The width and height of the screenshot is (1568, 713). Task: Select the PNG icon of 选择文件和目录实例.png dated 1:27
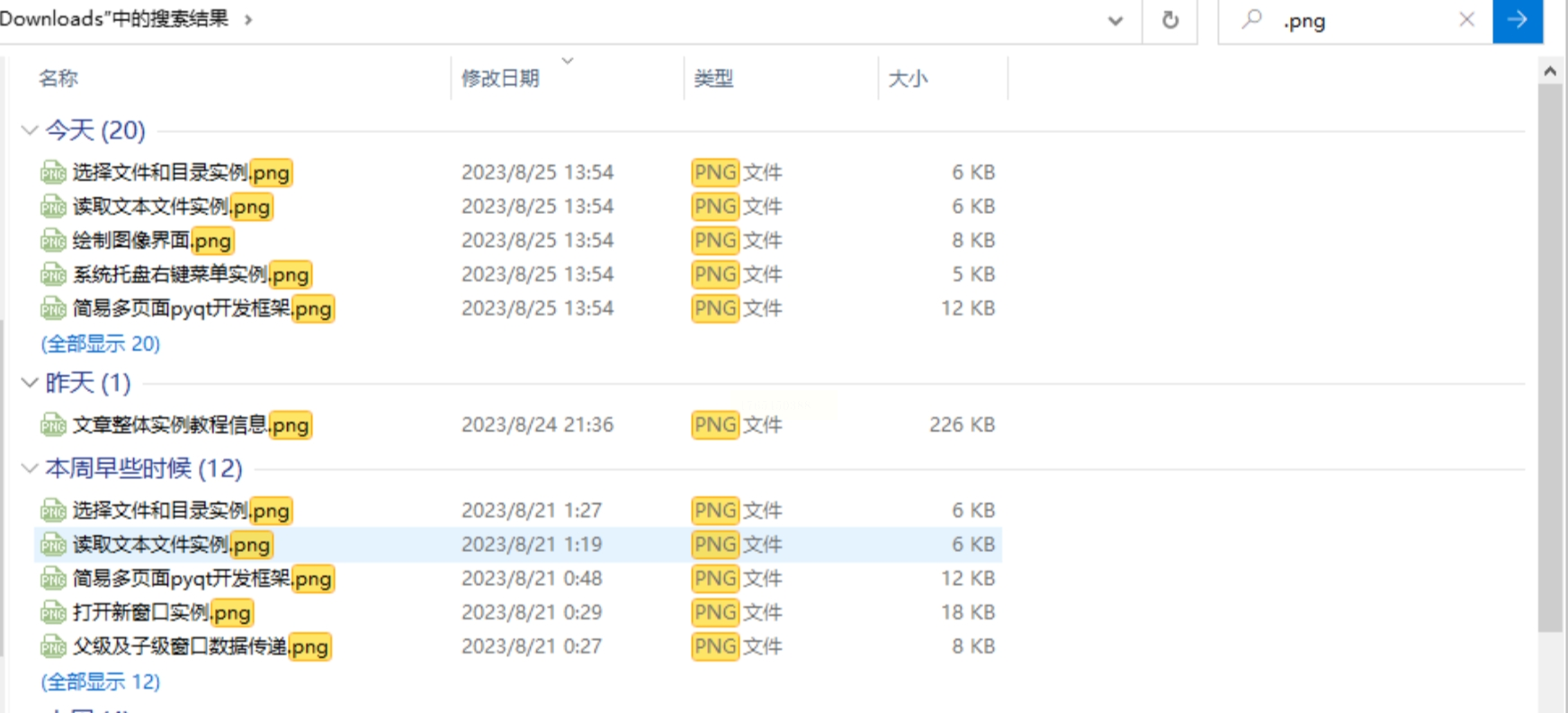pyautogui.click(x=53, y=511)
